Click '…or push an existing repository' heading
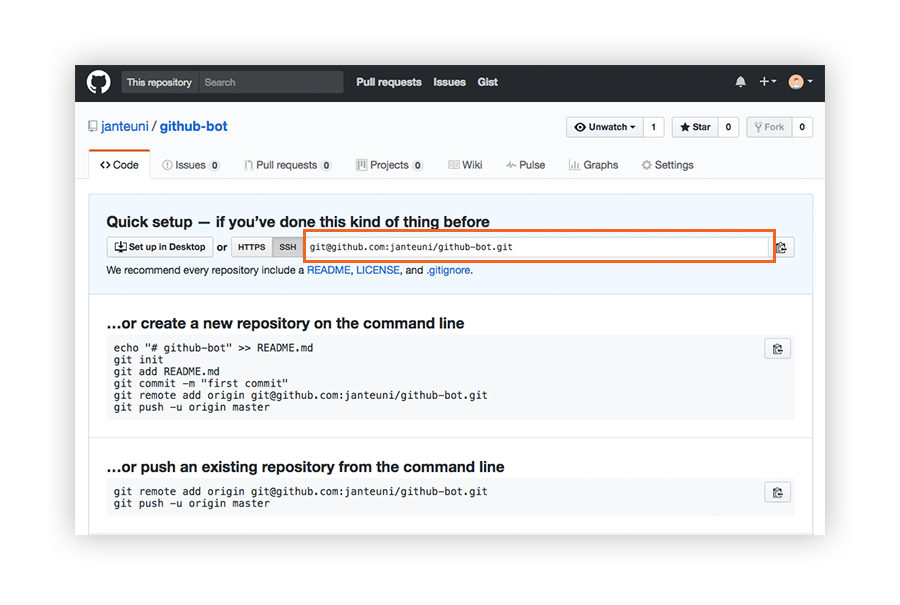This screenshot has width=900, height=605. click(x=305, y=467)
